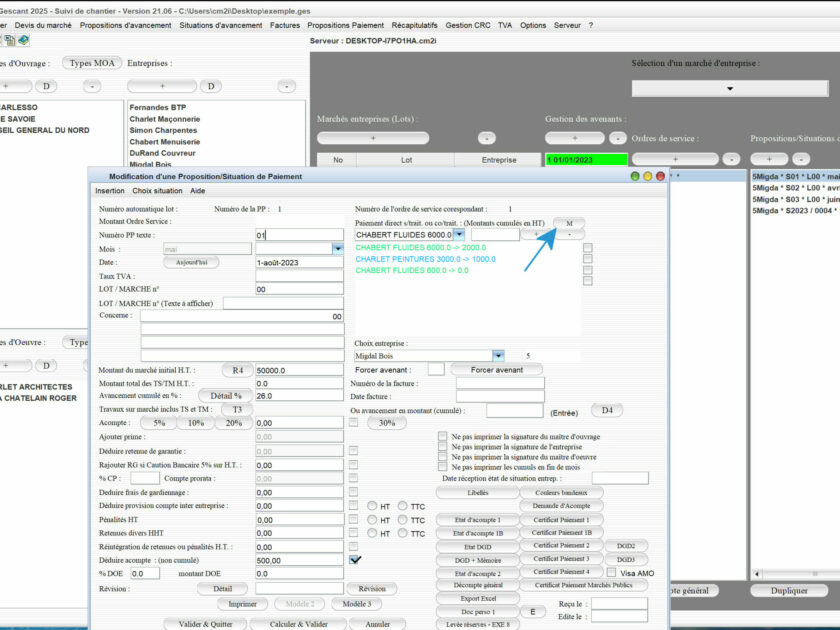
Task: Apply the 20% acompte button
Action: (234, 423)
